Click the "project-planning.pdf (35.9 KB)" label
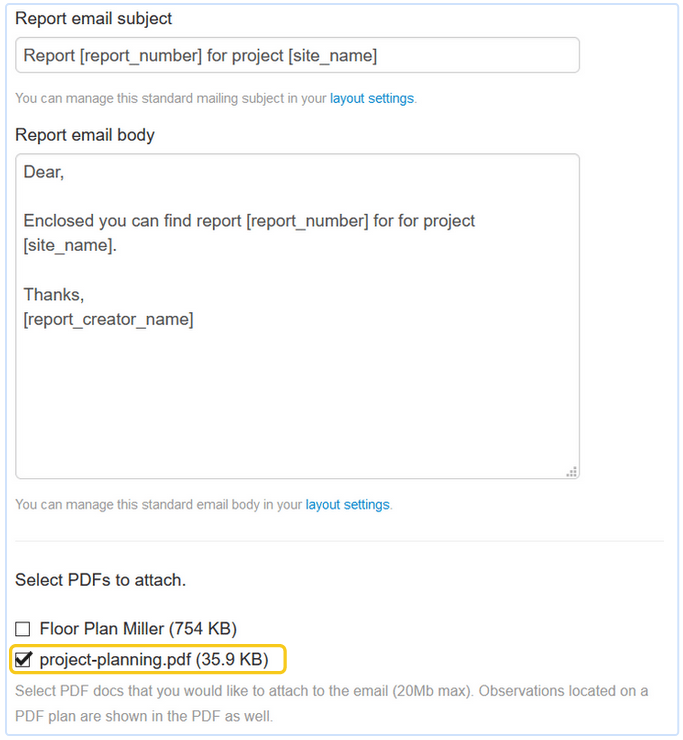Screen dimensions: 683x740 (x=154, y=659)
